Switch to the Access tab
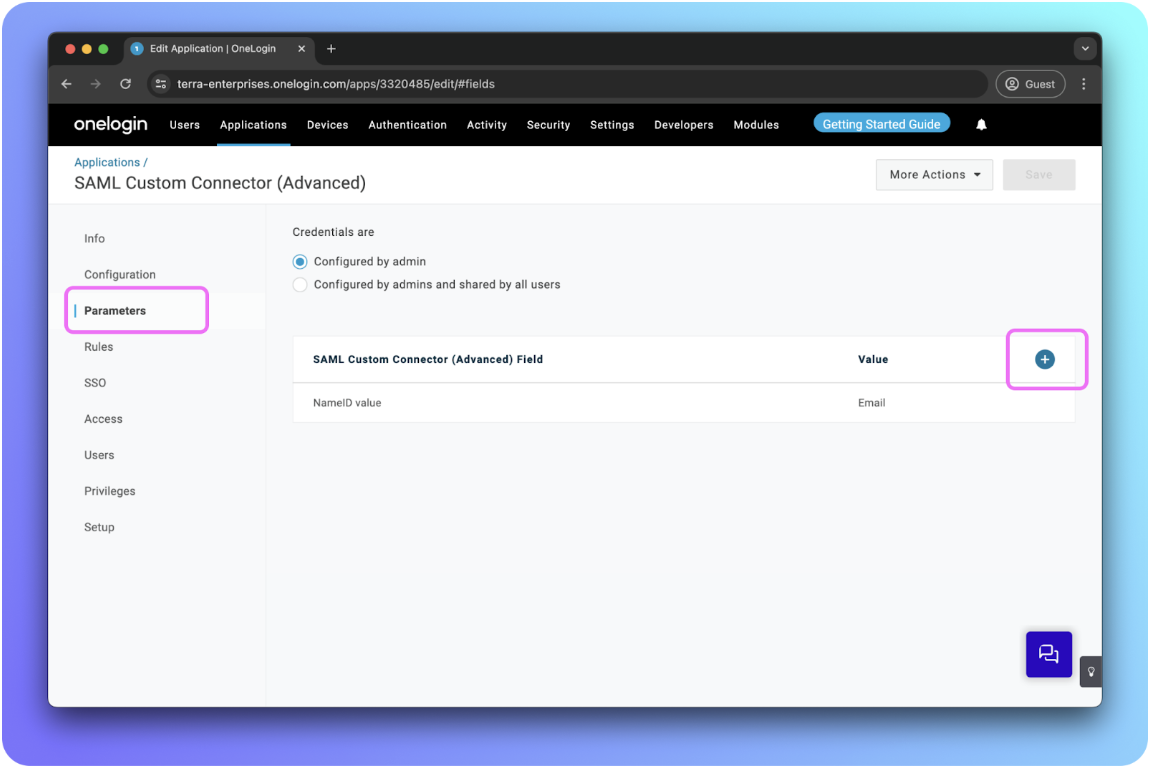 click(104, 419)
